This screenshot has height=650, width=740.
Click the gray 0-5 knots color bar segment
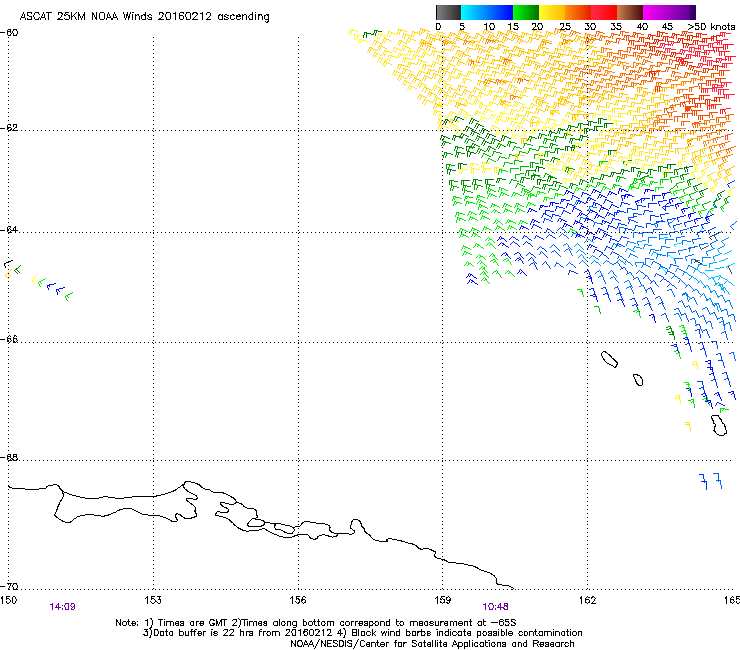(x=448, y=12)
